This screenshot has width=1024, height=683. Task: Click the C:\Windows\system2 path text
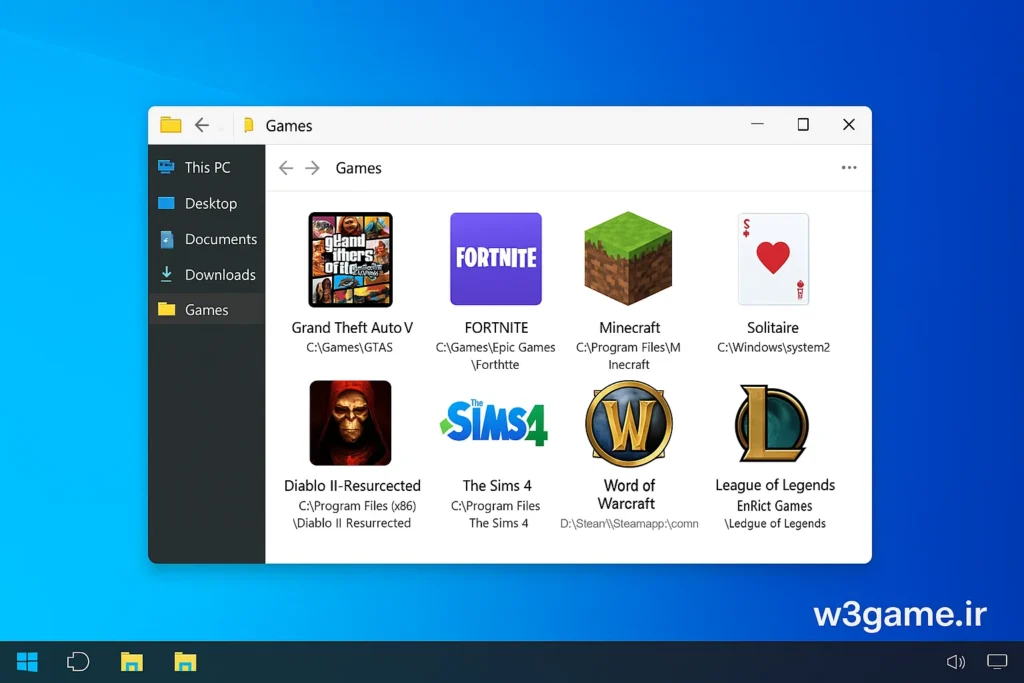(773, 347)
